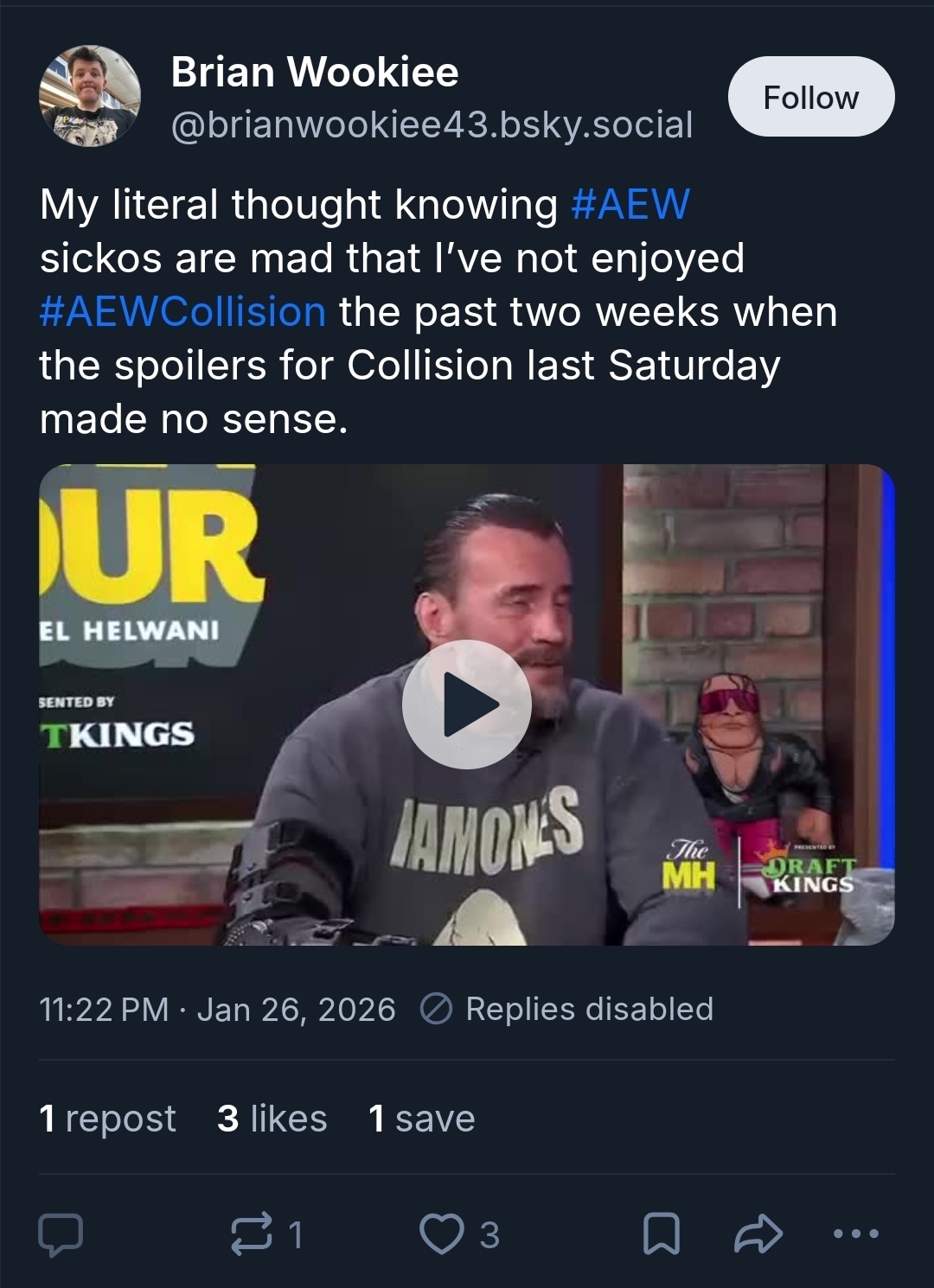The width and height of the screenshot is (934, 1288).
Task: Click the Brian Wookiee display name
Action: tap(315, 72)
